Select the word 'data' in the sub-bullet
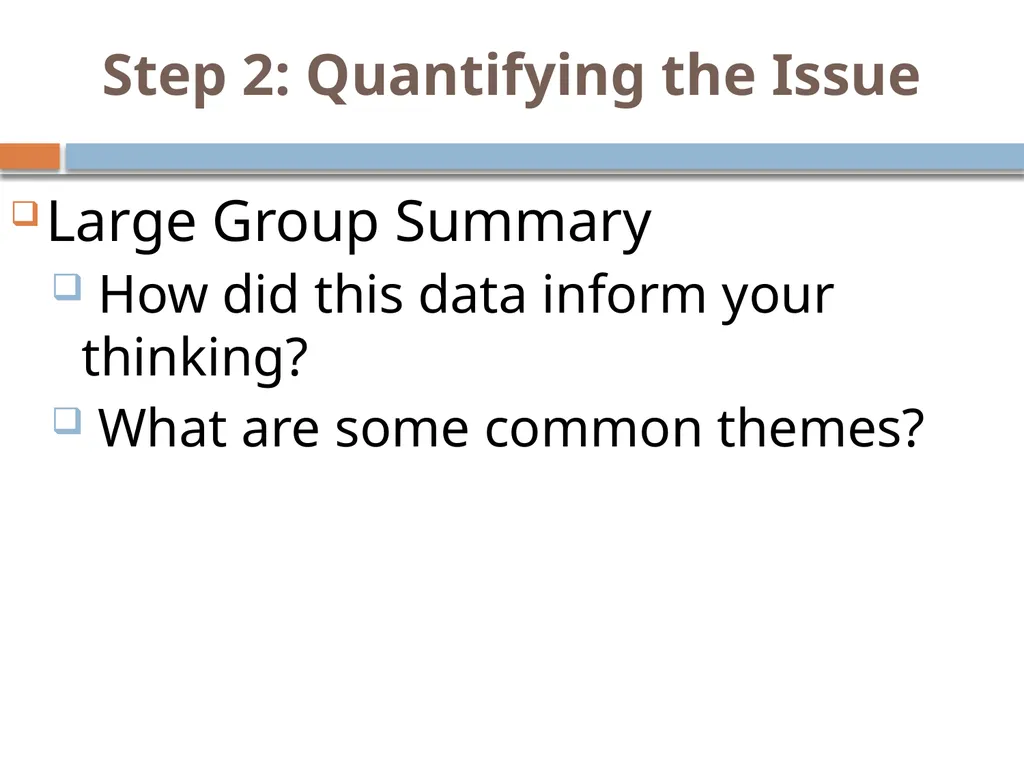This screenshot has height=768, width=1024. pyautogui.click(x=472, y=295)
